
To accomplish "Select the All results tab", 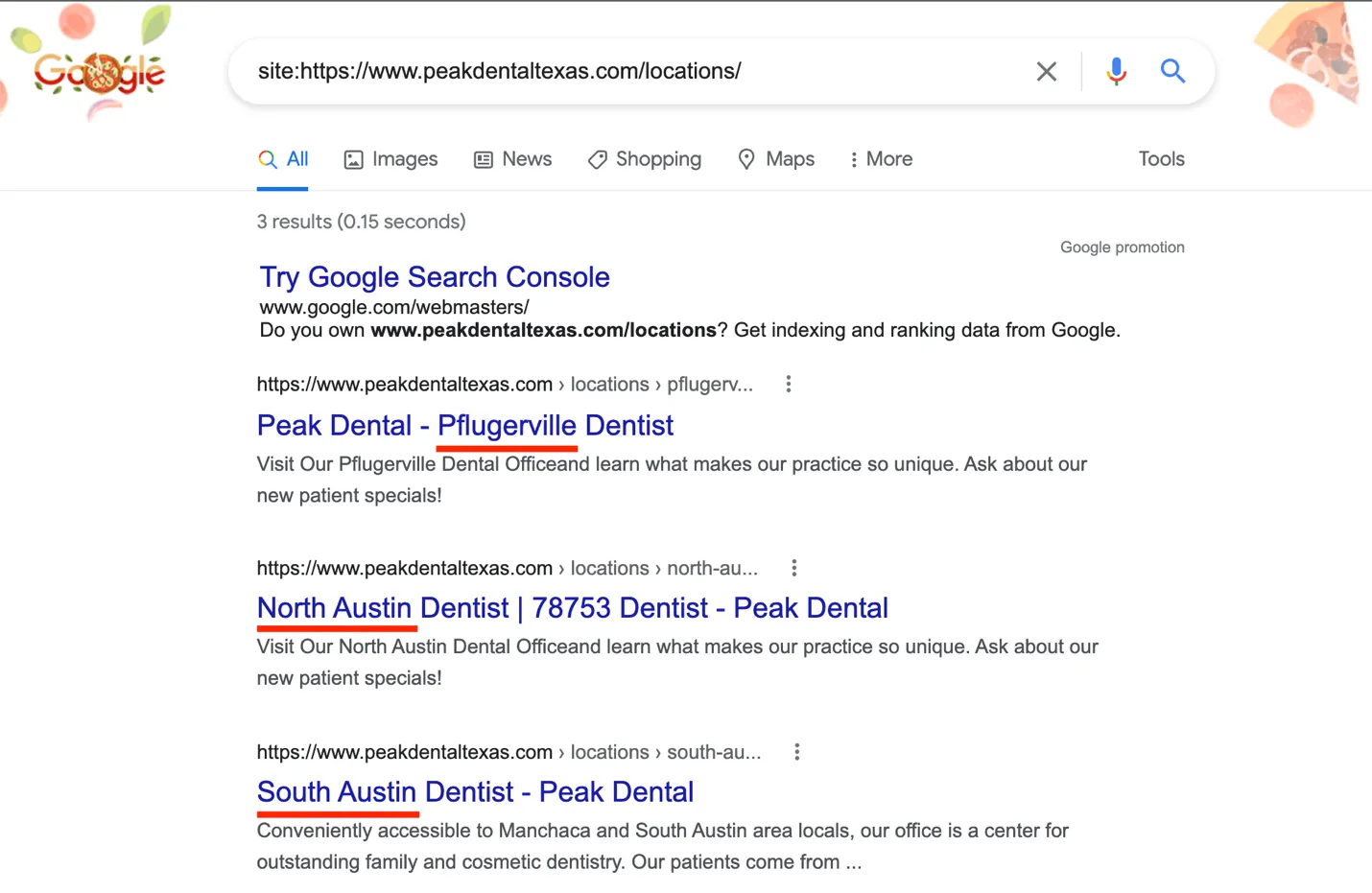I will [284, 159].
